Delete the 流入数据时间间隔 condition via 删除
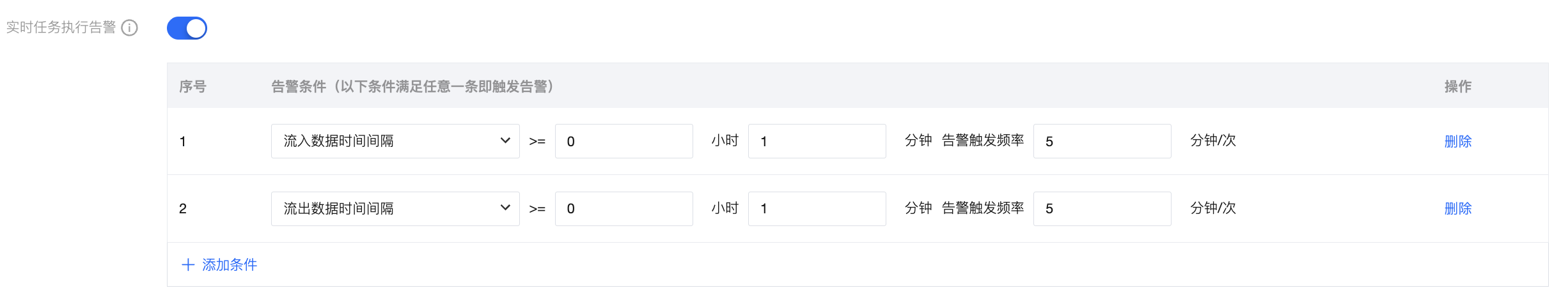This screenshot has width=1568, height=304. 1458,141
